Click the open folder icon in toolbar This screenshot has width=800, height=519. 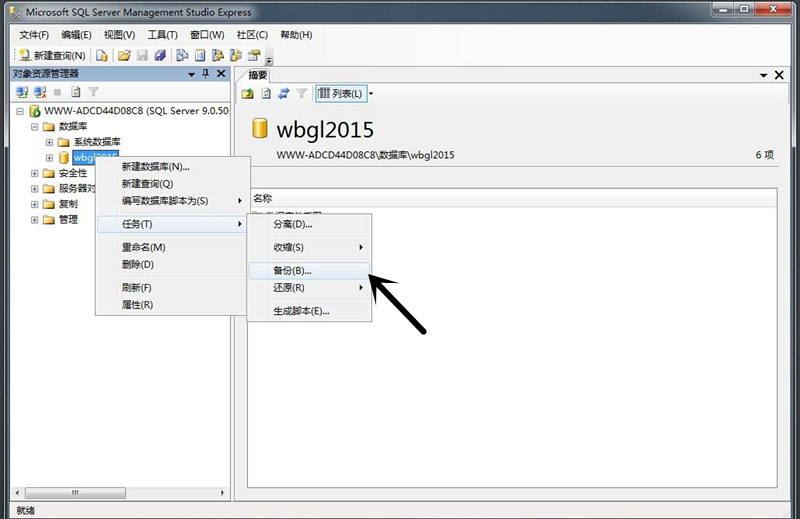[x=124, y=55]
